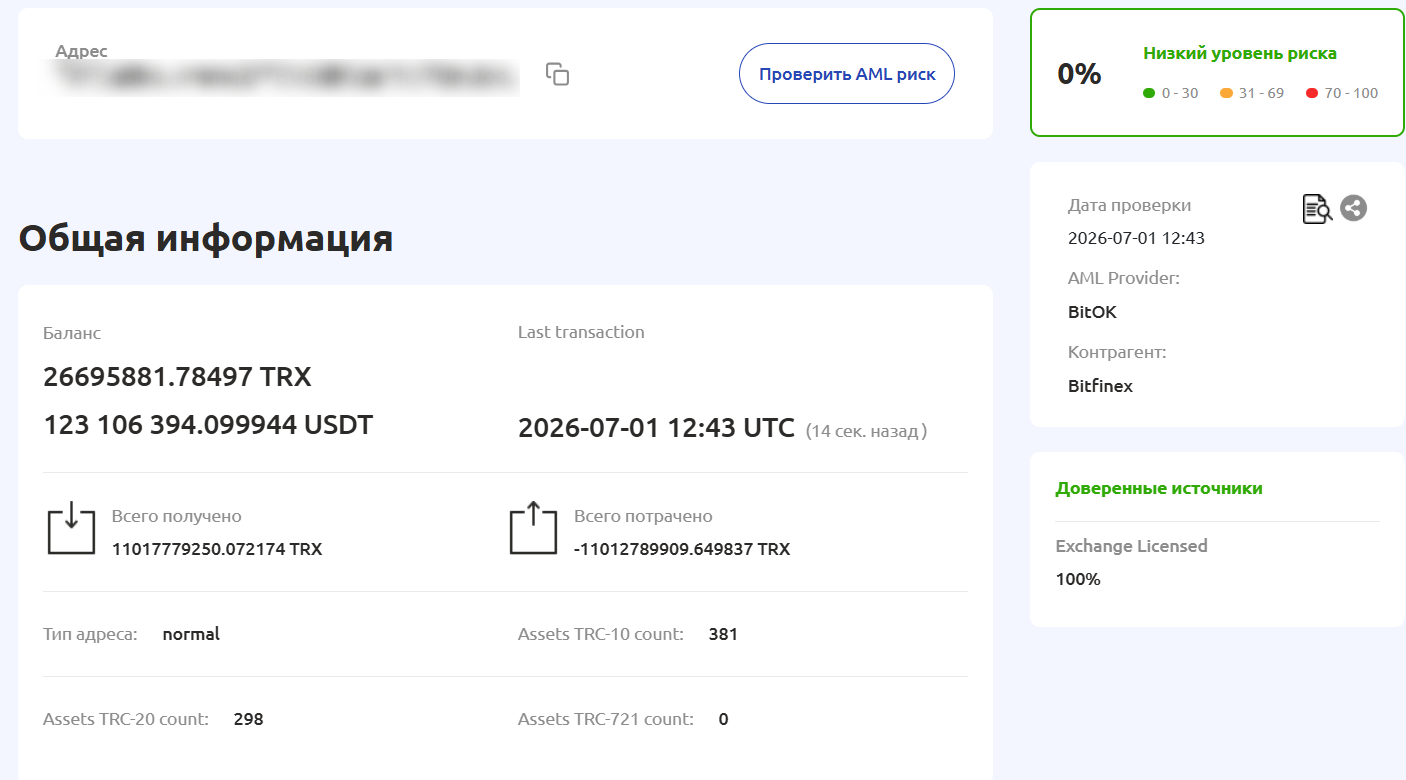The height and width of the screenshot is (780, 1406).
Task: Click the Exchange Licensed label
Action: coord(1132,546)
